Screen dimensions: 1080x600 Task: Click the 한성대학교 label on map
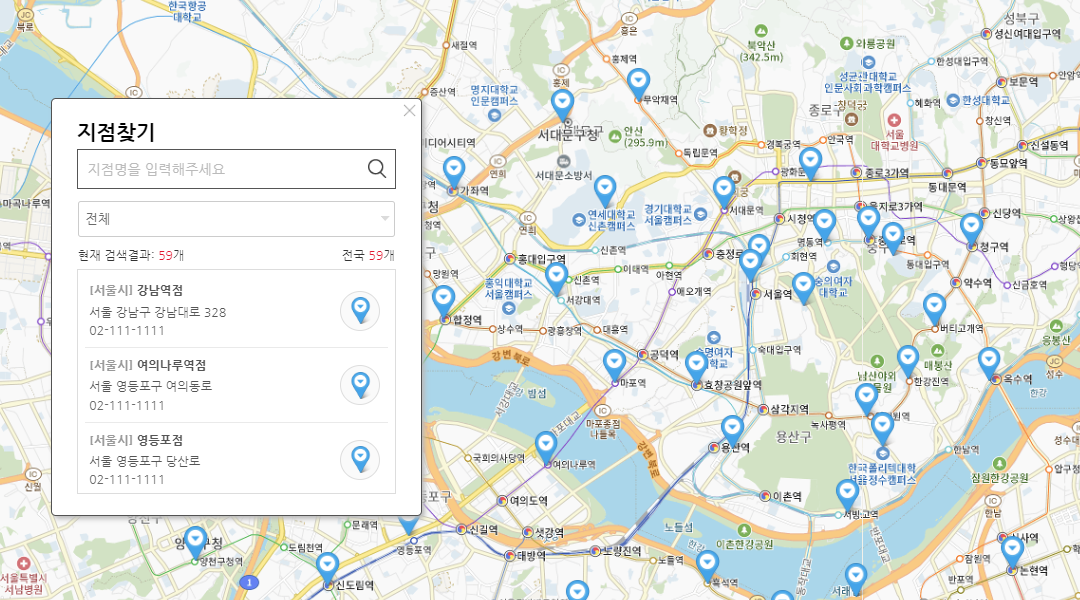click(x=986, y=101)
